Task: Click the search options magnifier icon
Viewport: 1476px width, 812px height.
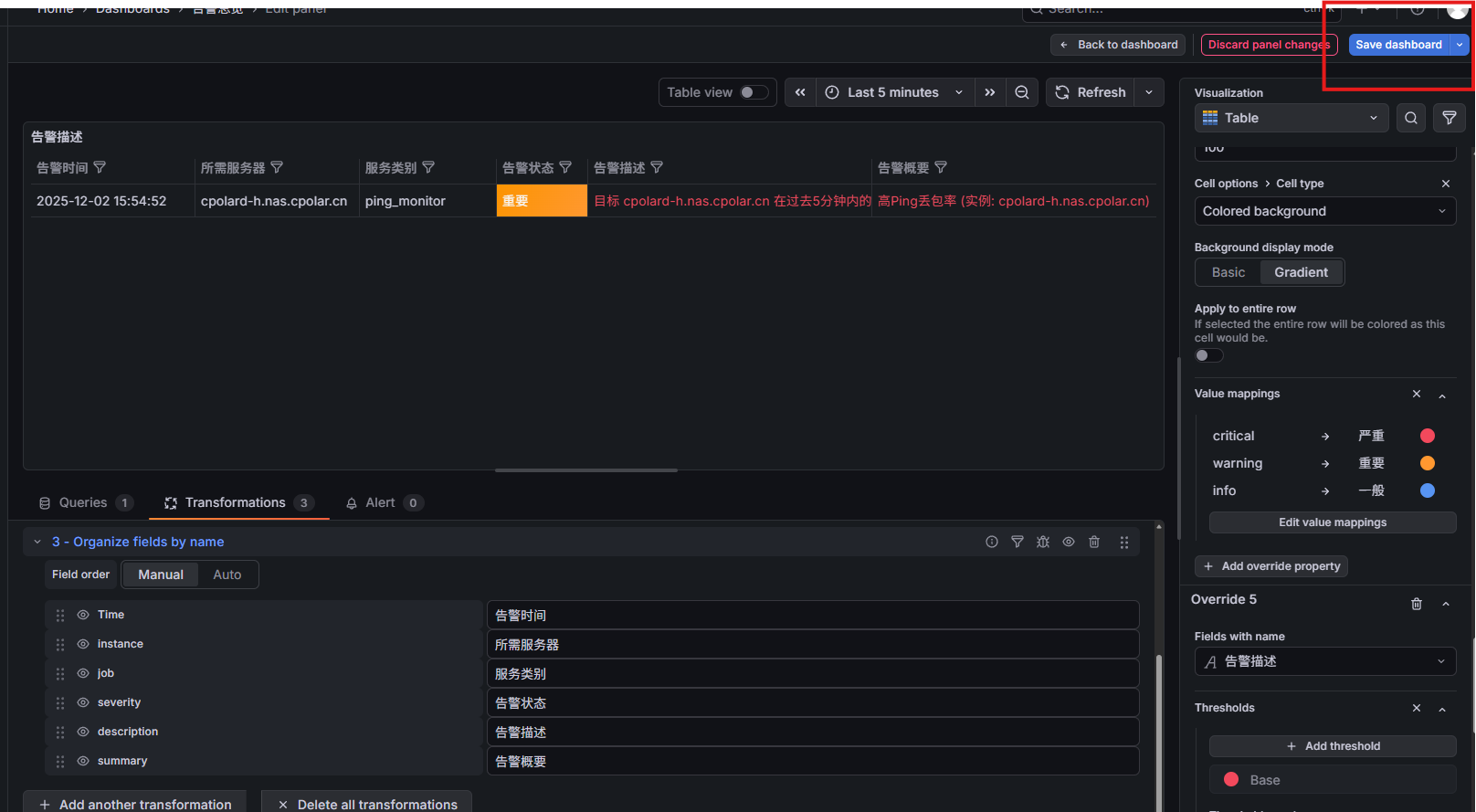Action: tap(1411, 118)
